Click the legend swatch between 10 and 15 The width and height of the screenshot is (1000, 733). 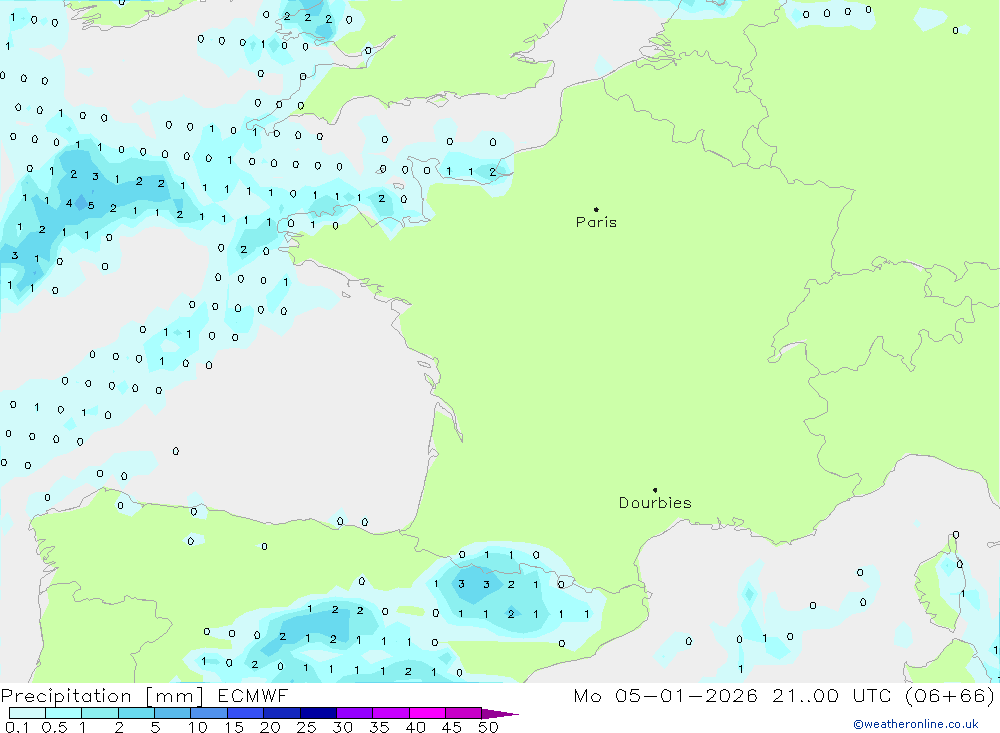pyautogui.click(x=209, y=713)
